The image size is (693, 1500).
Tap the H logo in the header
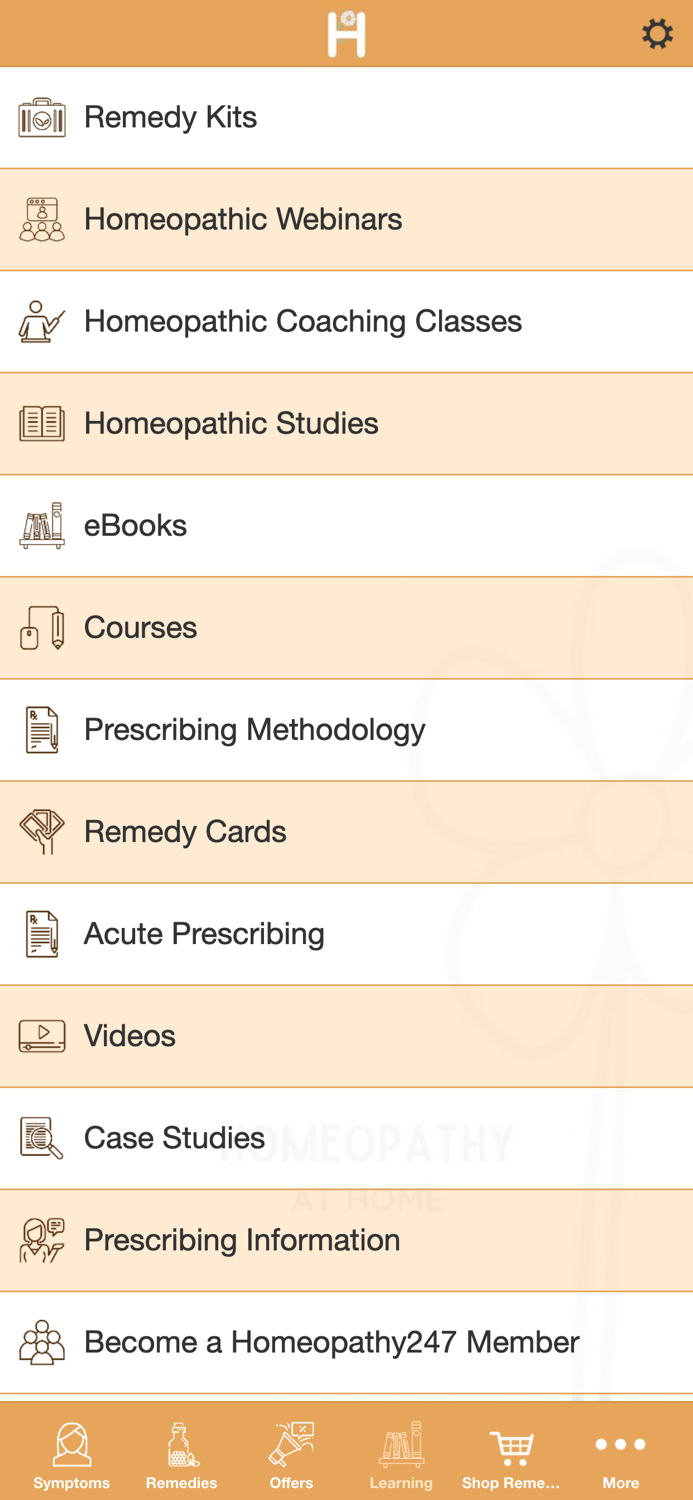pyautogui.click(x=346, y=33)
